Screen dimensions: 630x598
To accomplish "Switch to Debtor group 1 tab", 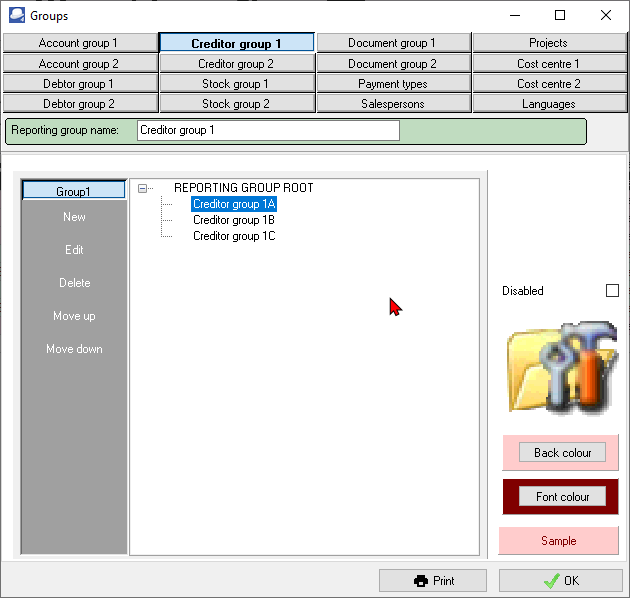I will click(x=80, y=84).
